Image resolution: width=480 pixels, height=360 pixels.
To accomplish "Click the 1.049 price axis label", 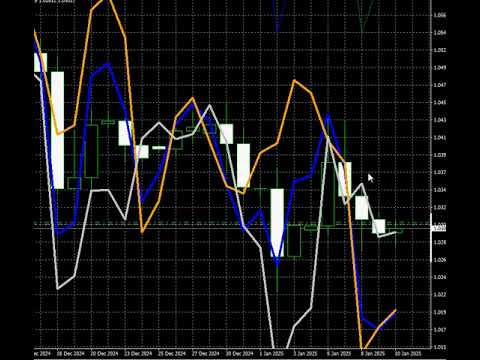I will click(x=439, y=68).
